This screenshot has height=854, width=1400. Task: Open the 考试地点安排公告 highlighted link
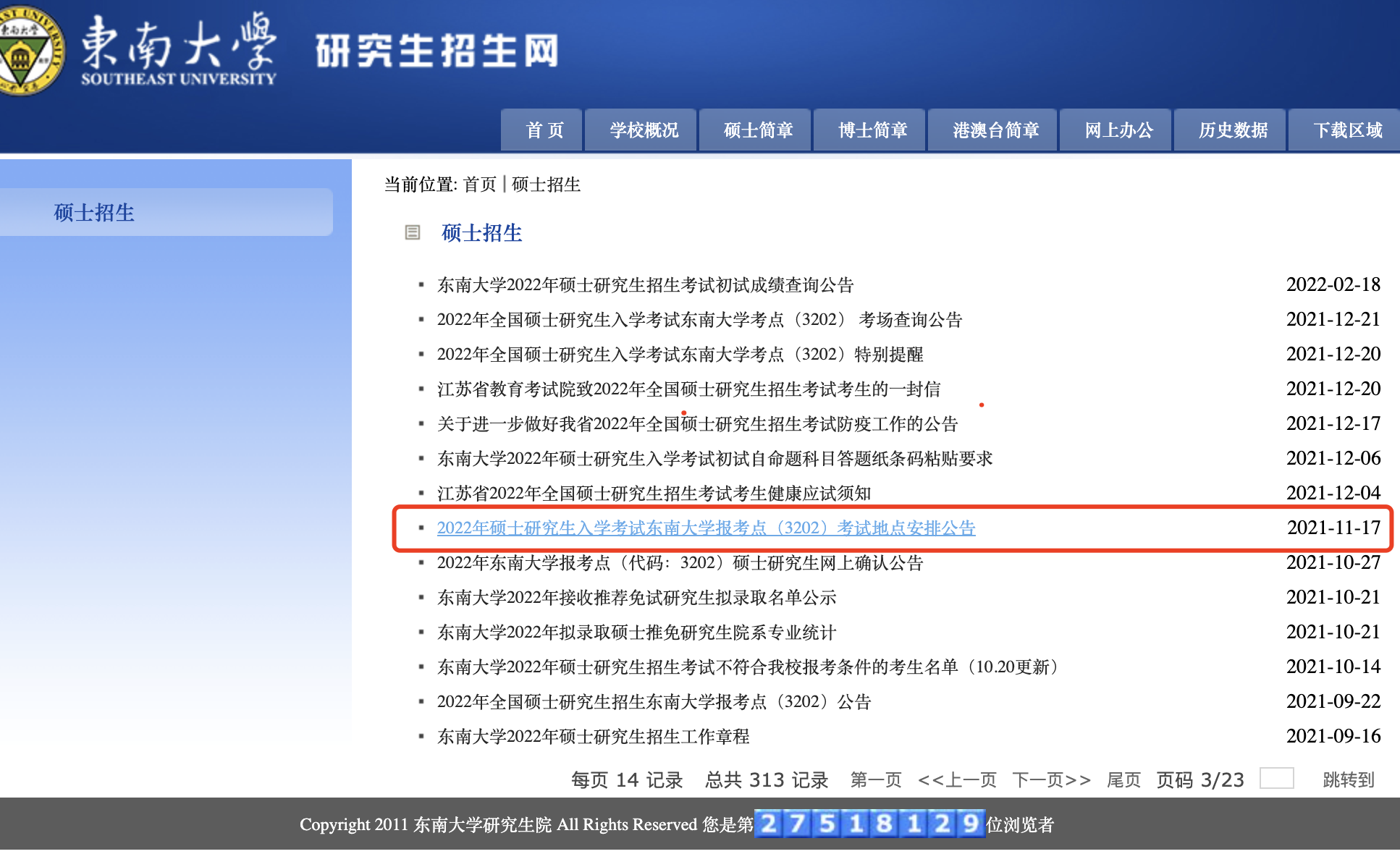706,528
